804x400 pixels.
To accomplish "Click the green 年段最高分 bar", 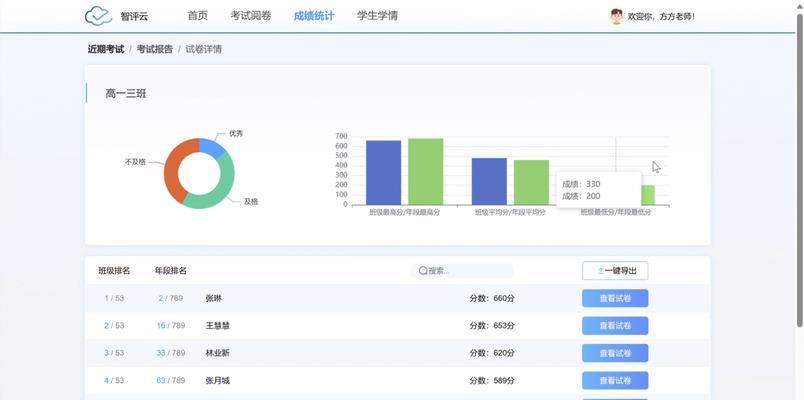I will pos(426,172).
